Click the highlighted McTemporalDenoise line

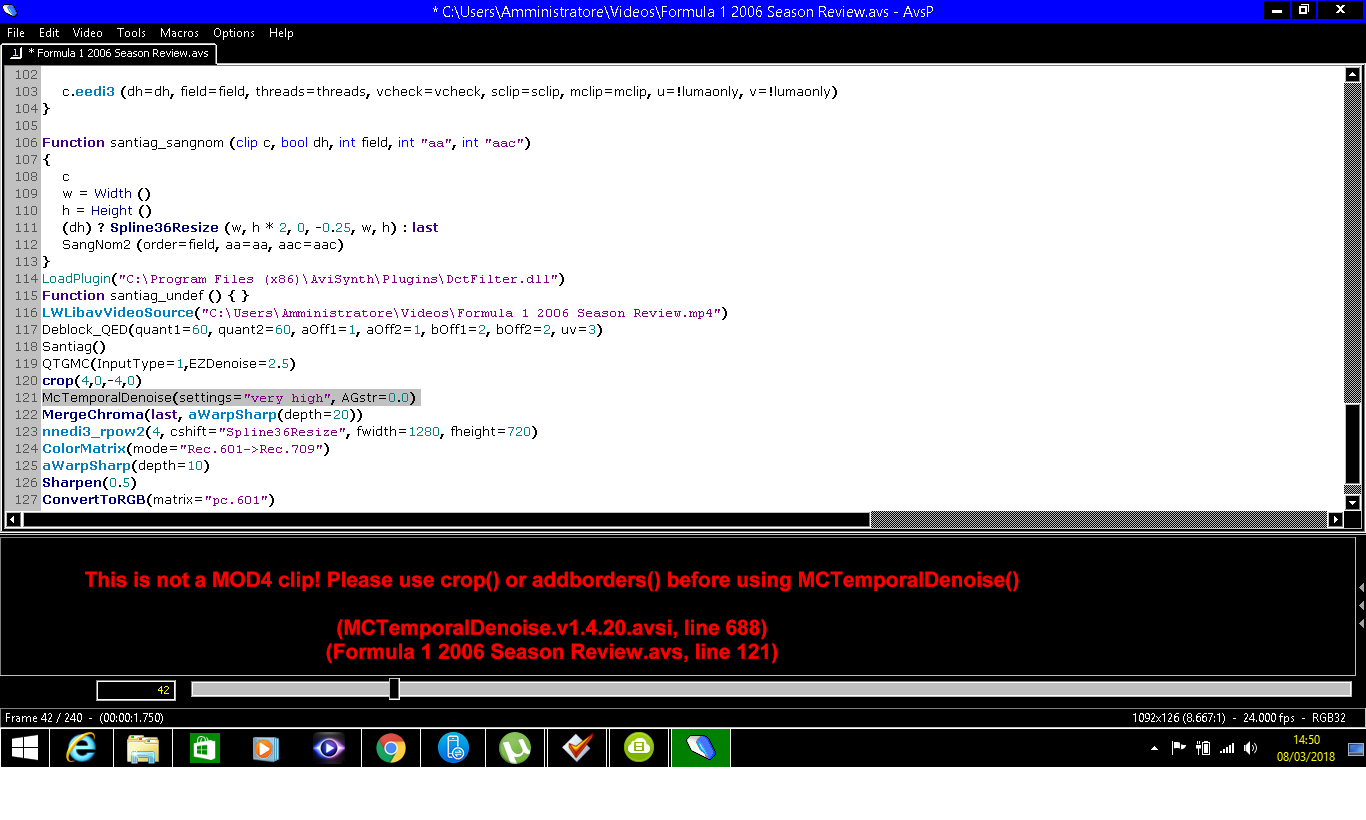tap(229, 398)
